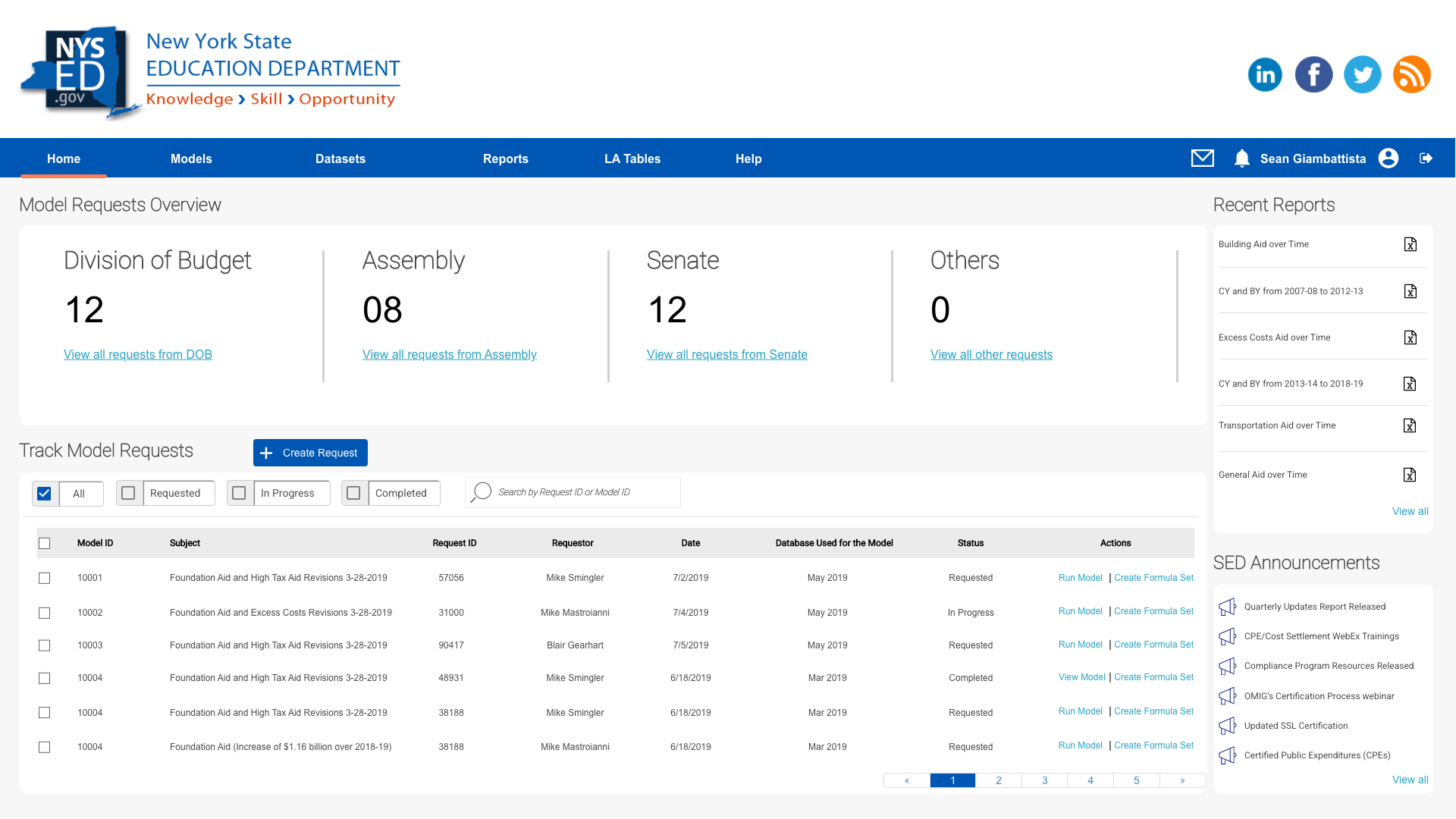Open the Facebook social icon
1456x819 pixels.
pyautogui.click(x=1313, y=74)
